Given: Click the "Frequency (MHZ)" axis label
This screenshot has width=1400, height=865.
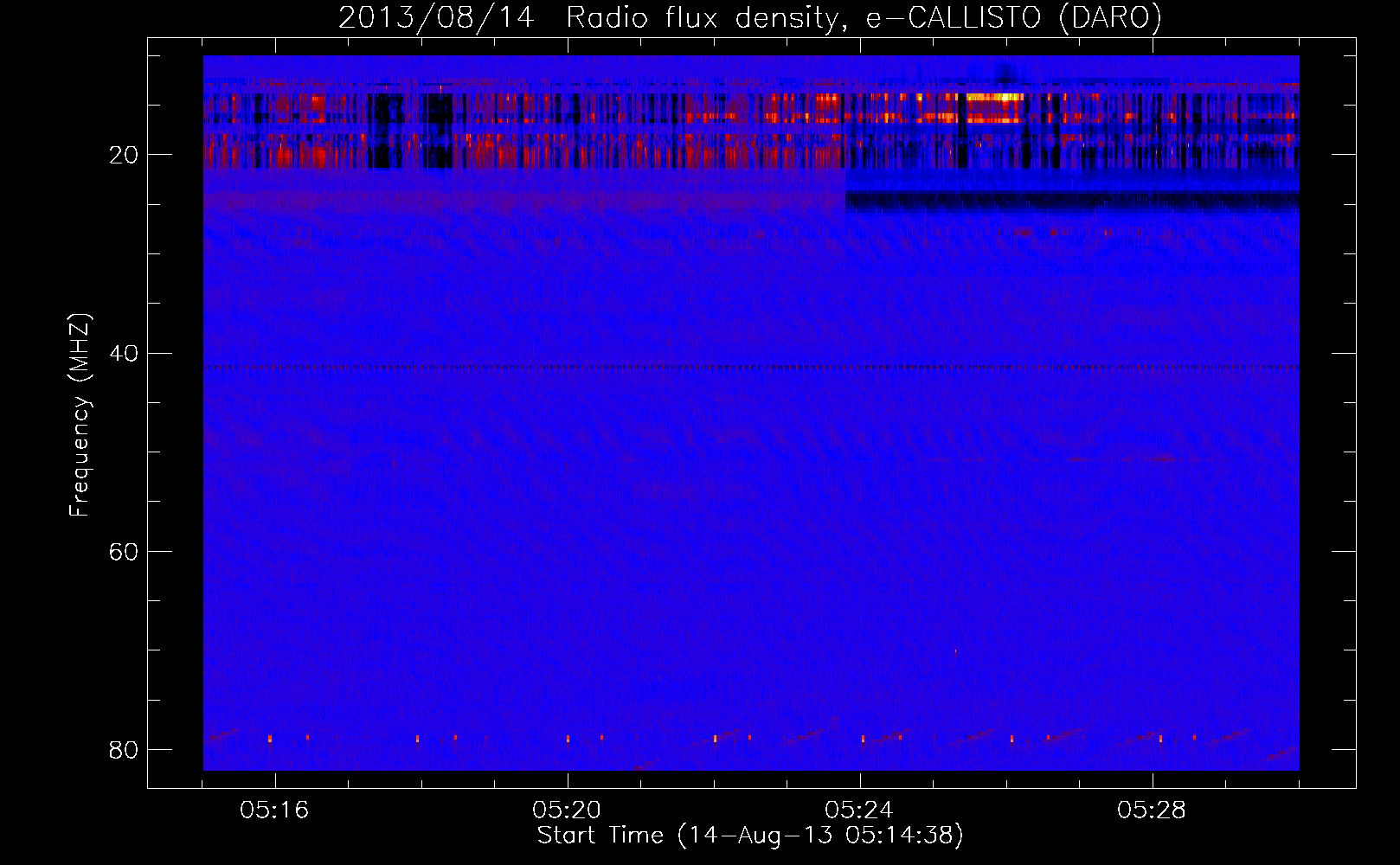Looking at the screenshot, I should [80, 415].
